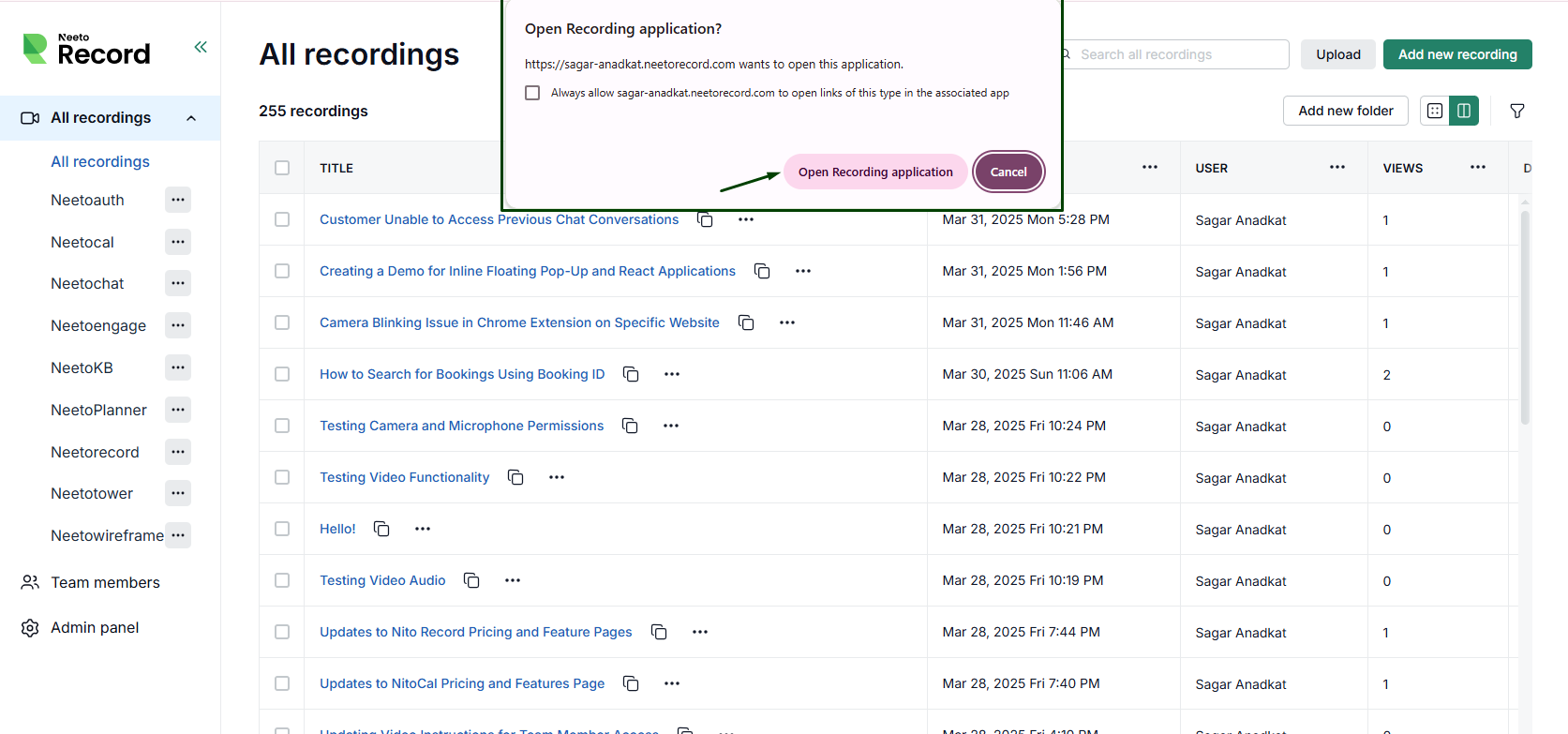Copy link for Testing Camera and Microphone Permissions

coord(630,426)
